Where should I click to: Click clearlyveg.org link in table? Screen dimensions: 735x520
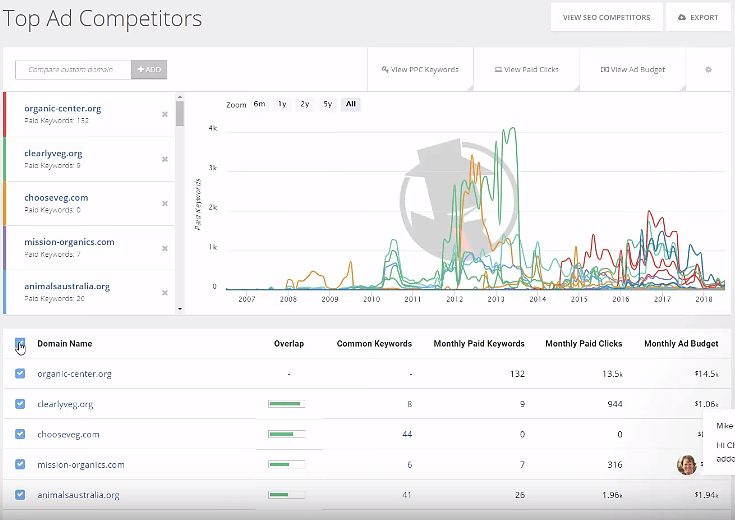[65, 404]
